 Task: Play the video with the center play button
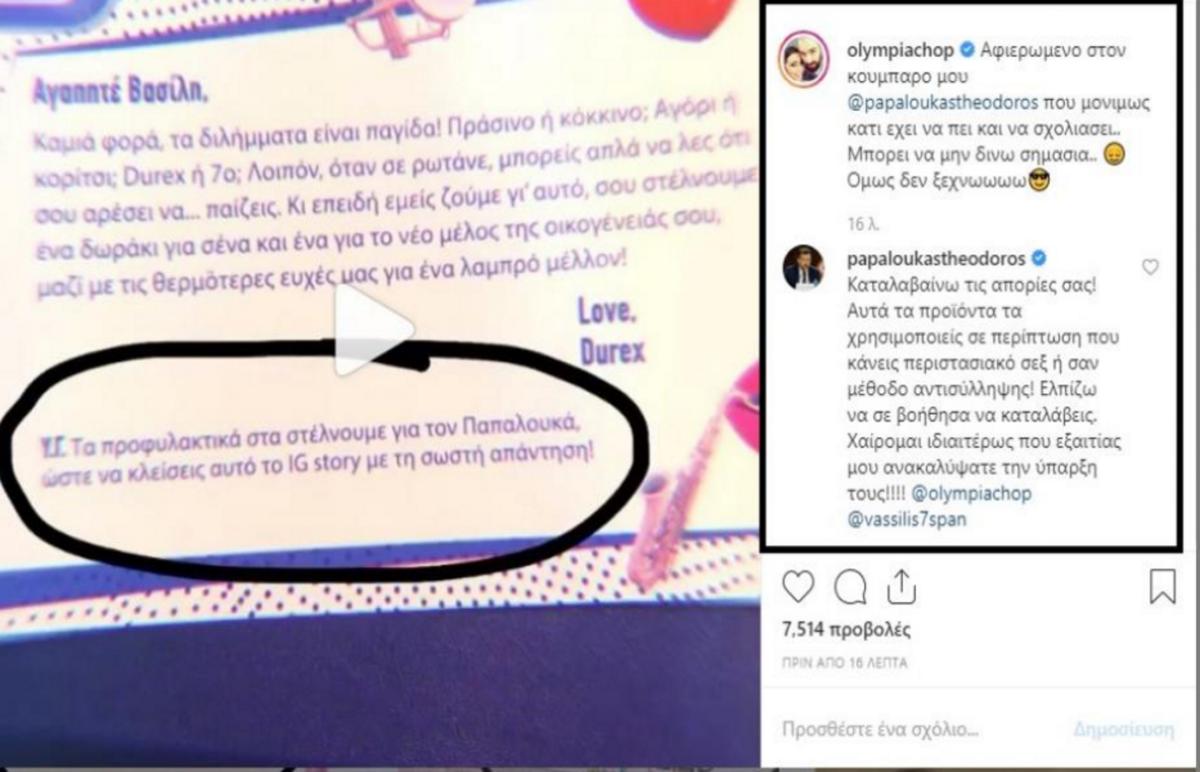(x=373, y=330)
